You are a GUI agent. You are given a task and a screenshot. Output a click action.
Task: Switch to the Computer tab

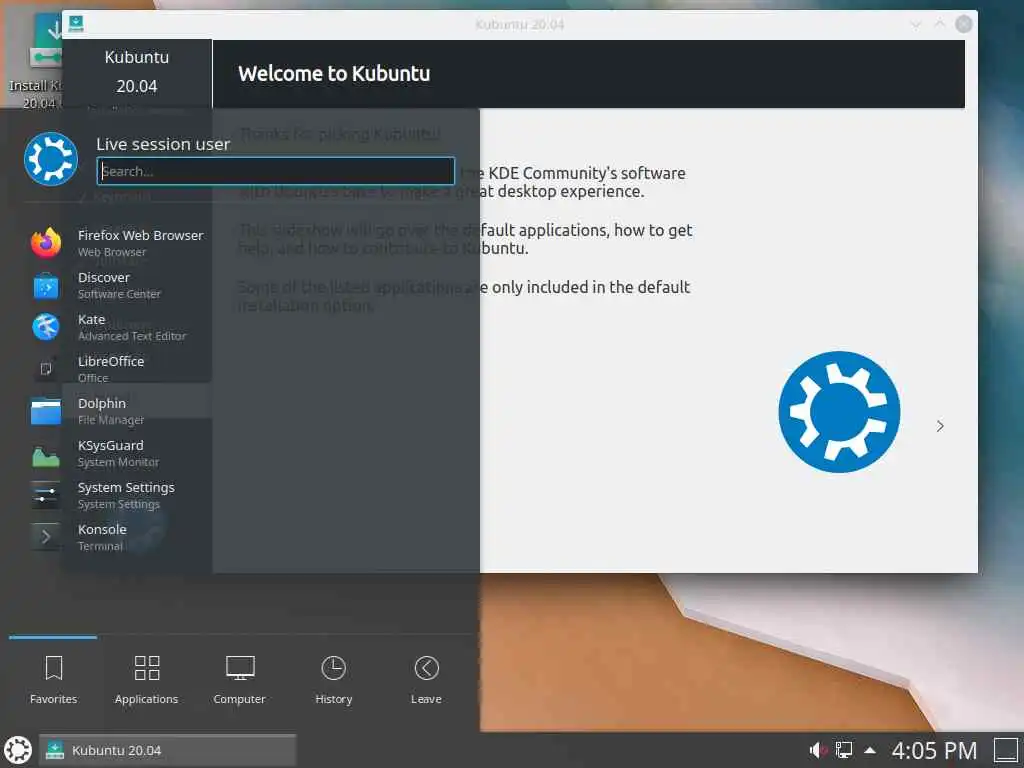coord(240,680)
